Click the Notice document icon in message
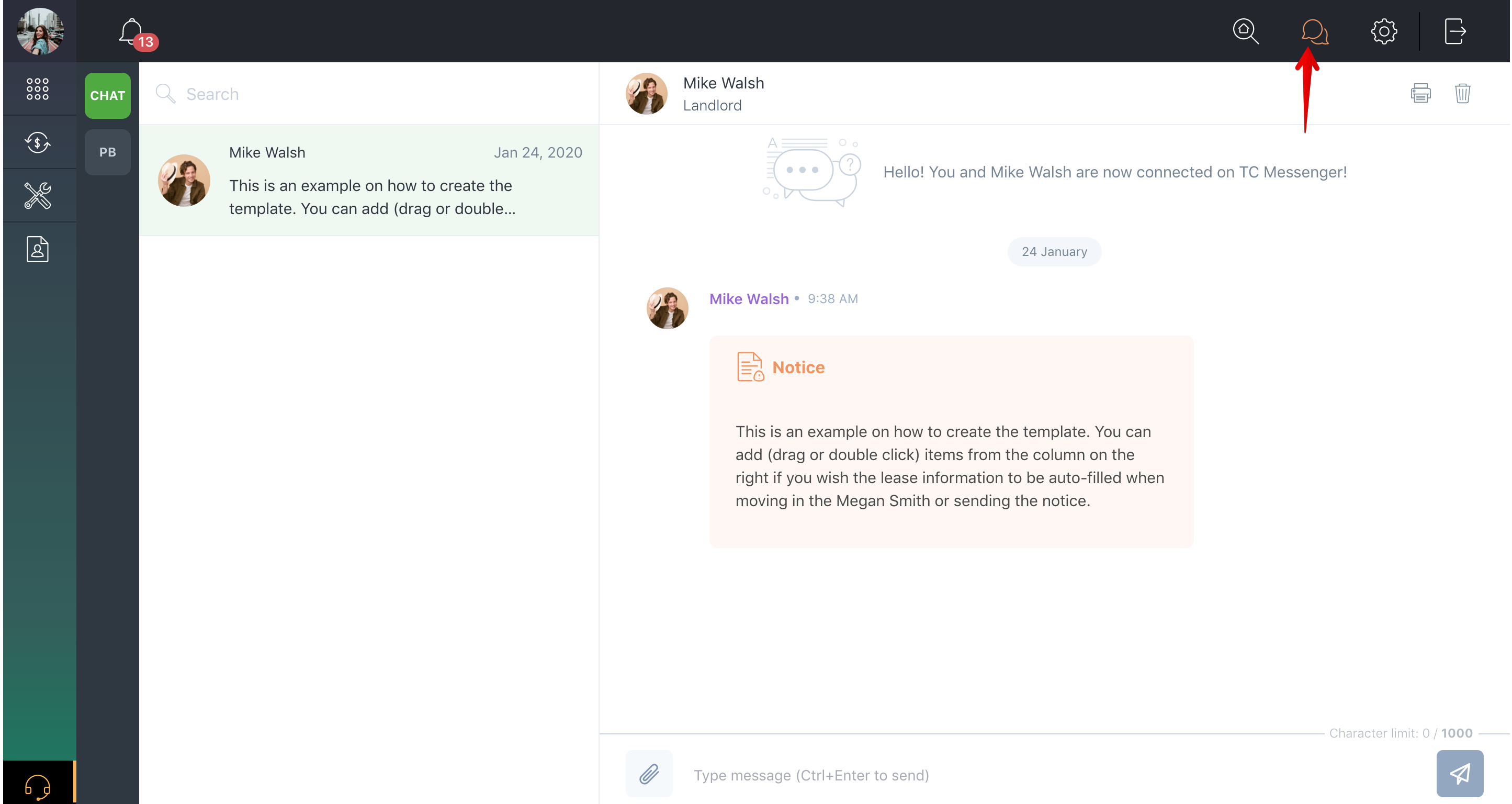Screen dimensions: 1512x804 click(750, 367)
